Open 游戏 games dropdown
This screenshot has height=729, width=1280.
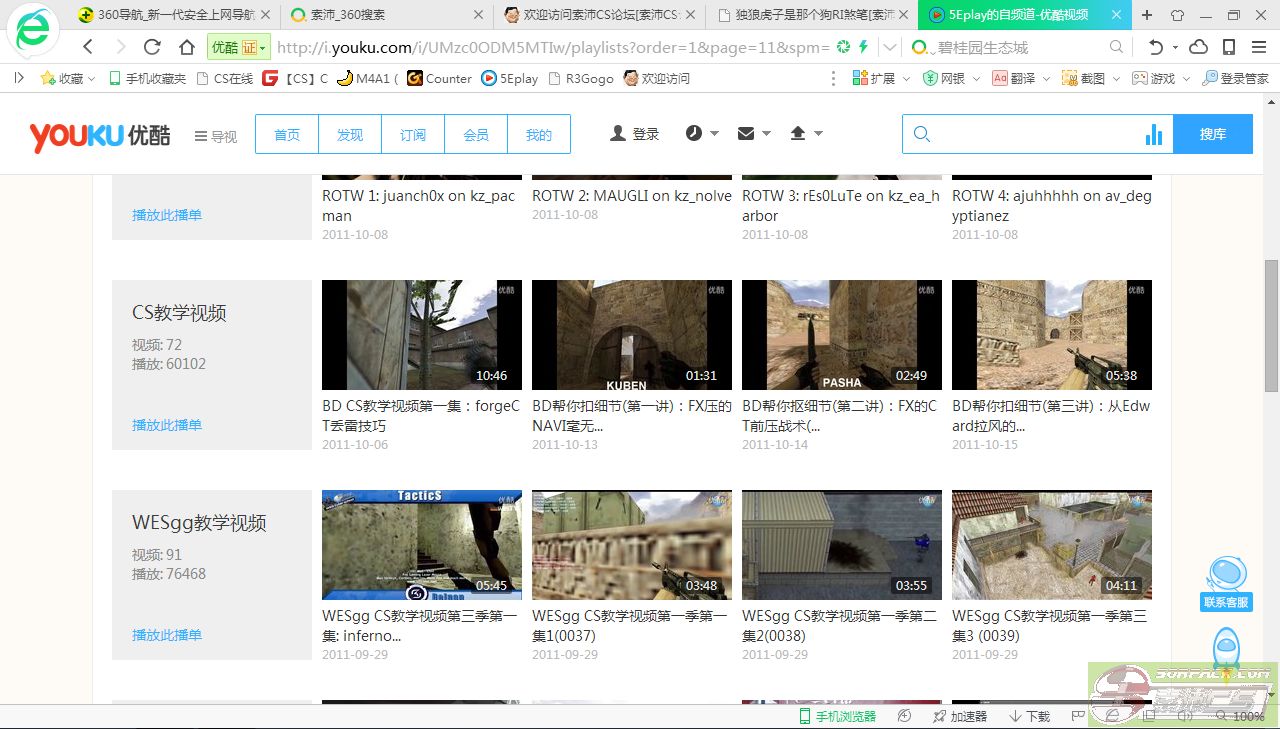tap(1161, 78)
